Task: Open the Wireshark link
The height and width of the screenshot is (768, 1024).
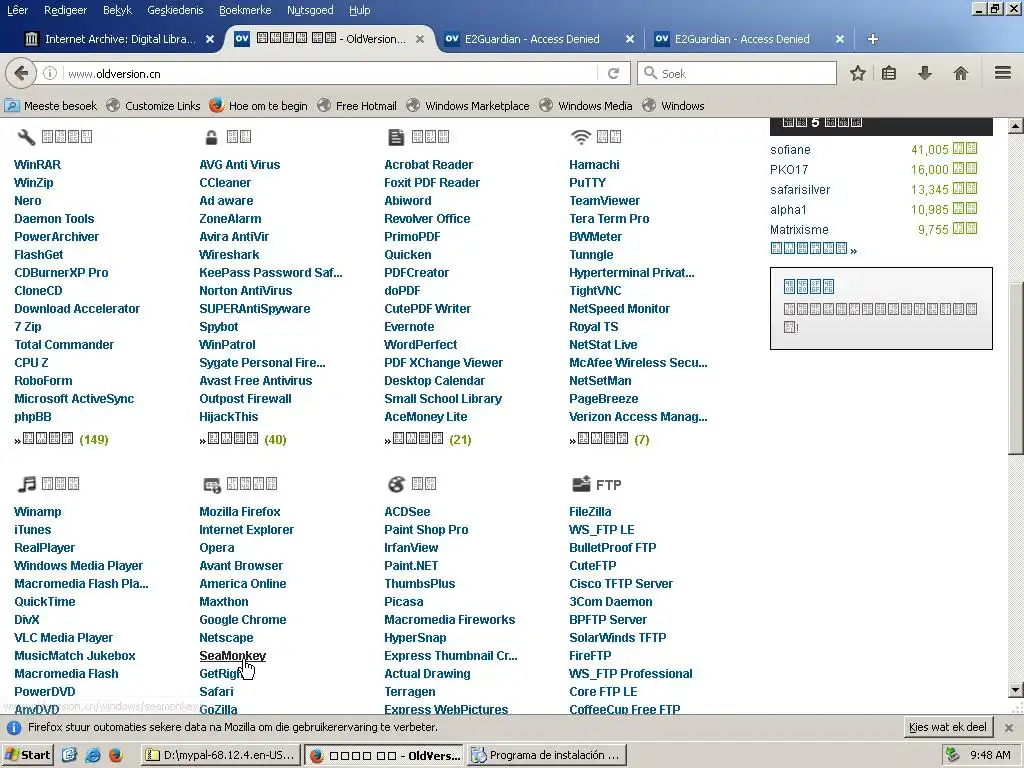Action: coord(229,255)
